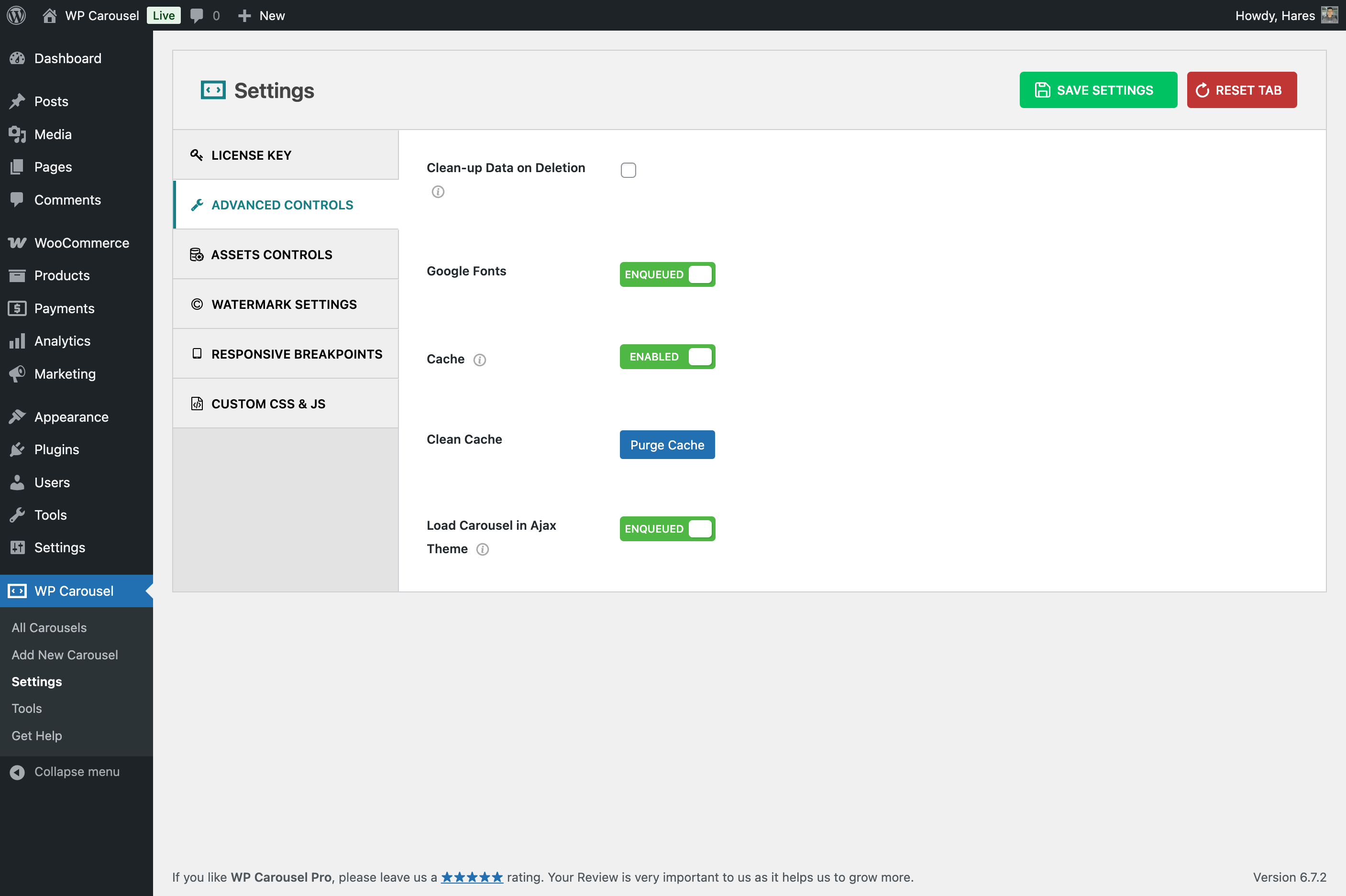Click WP Carousel site name in admin bar
This screenshot has width=1346, height=896.
(102, 15)
